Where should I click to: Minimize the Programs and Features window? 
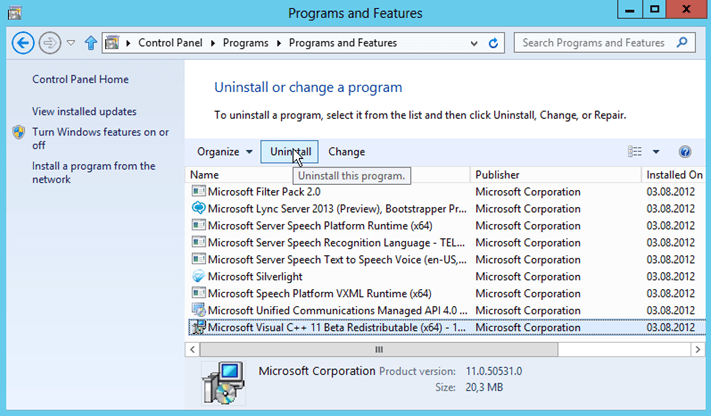(x=630, y=10)
